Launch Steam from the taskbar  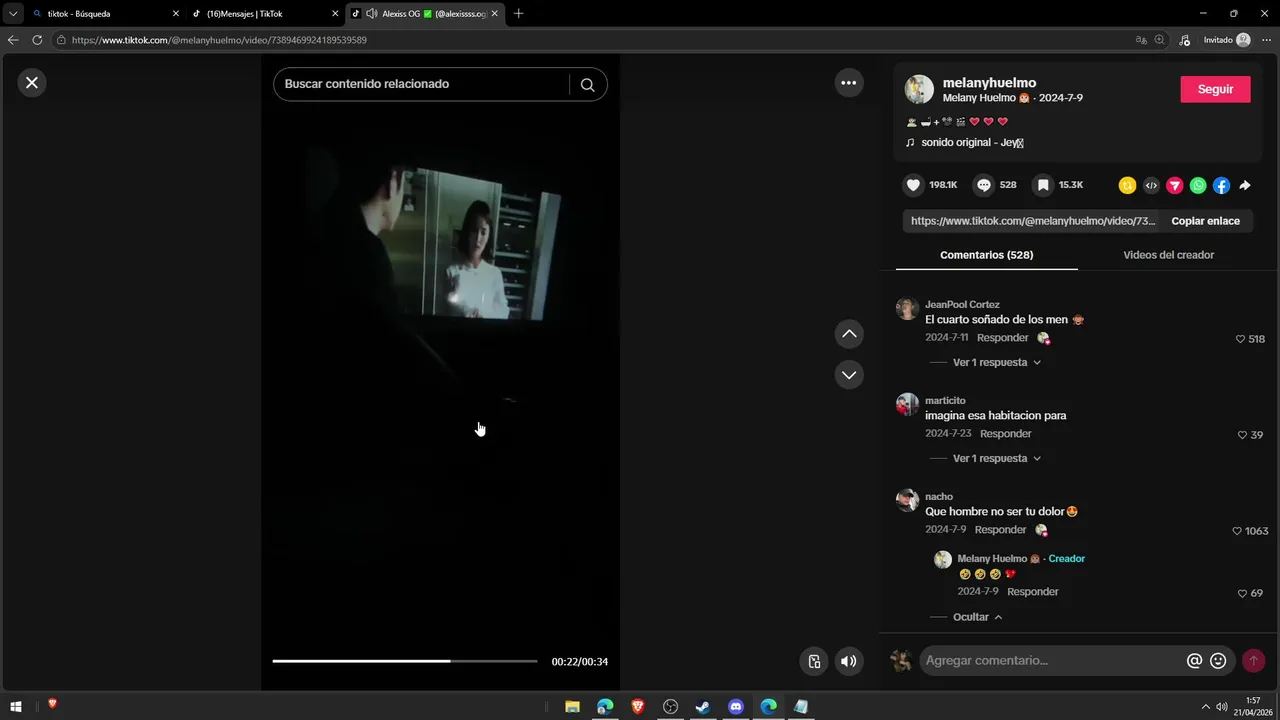tap(703, 707)
